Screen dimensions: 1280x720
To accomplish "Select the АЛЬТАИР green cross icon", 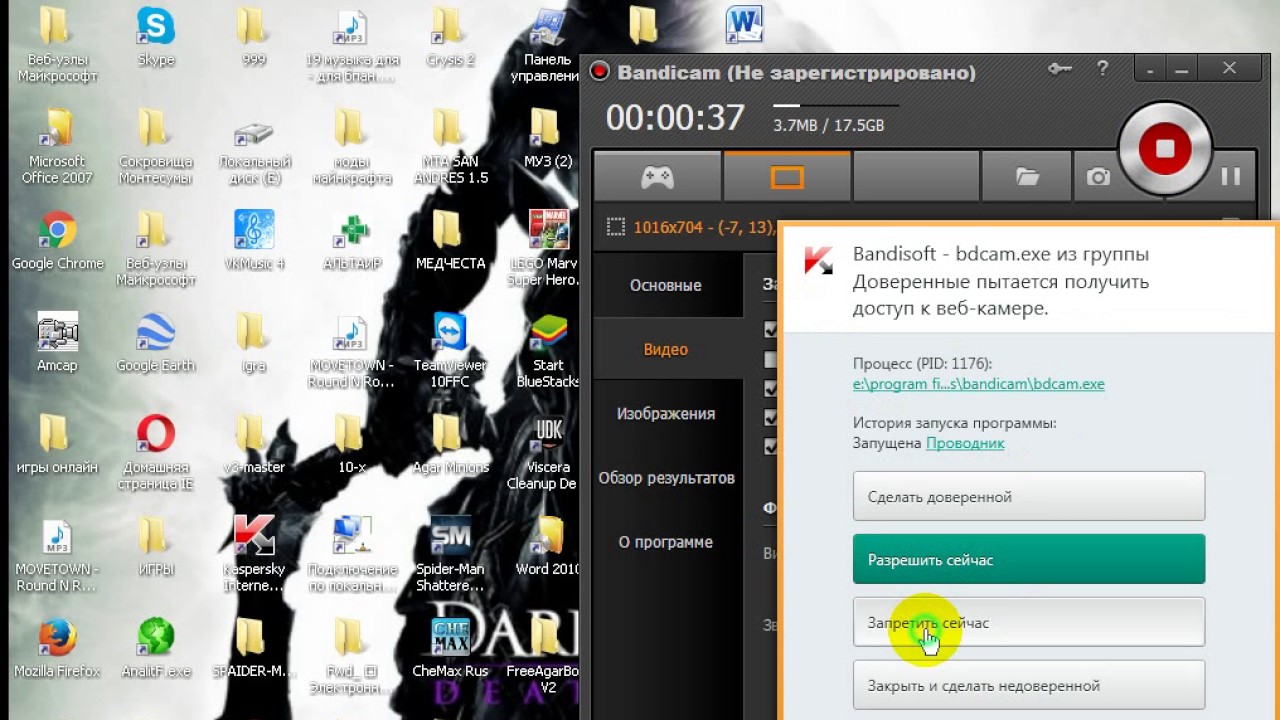I will click(354, 241).
